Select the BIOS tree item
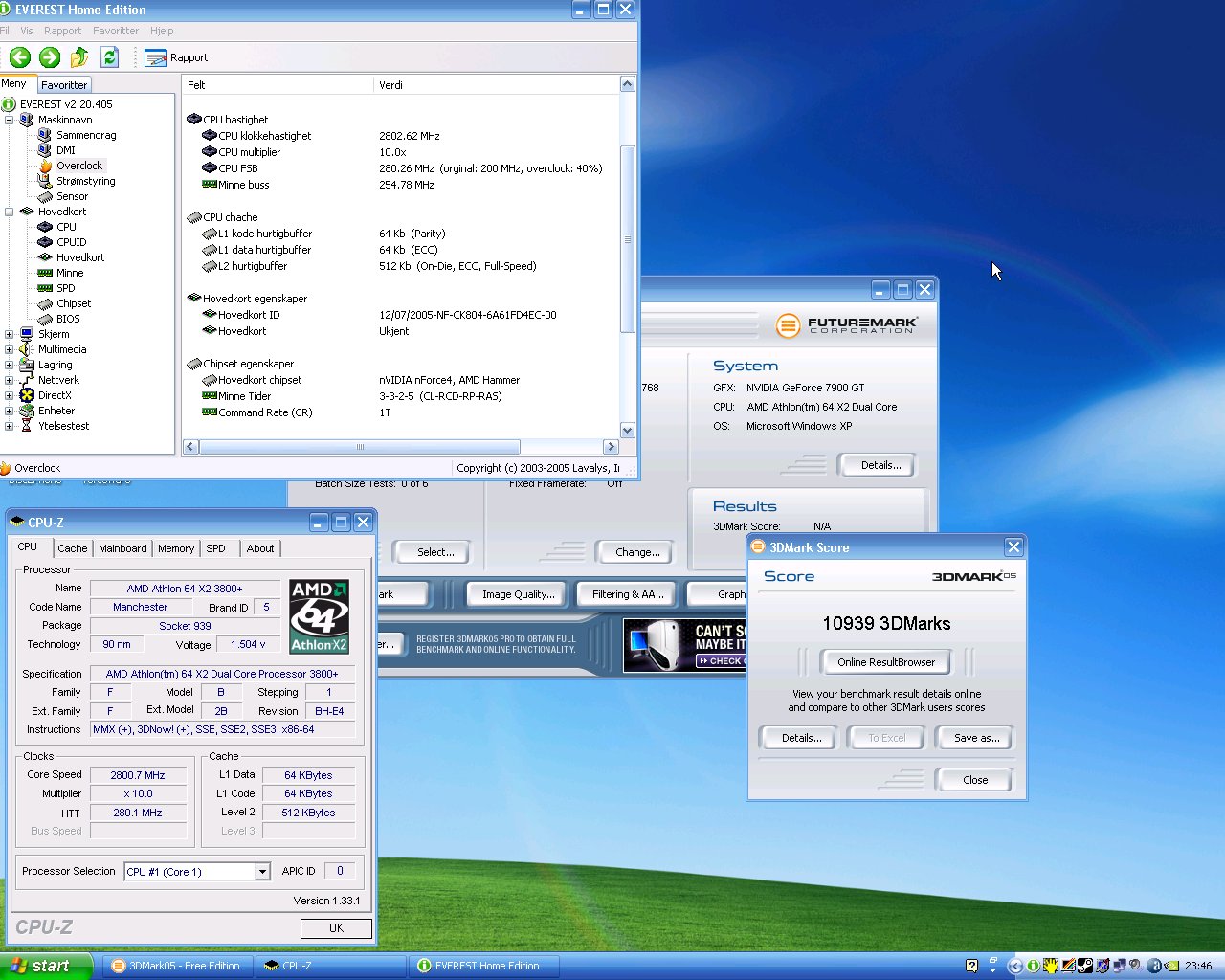 click(68, 319)
